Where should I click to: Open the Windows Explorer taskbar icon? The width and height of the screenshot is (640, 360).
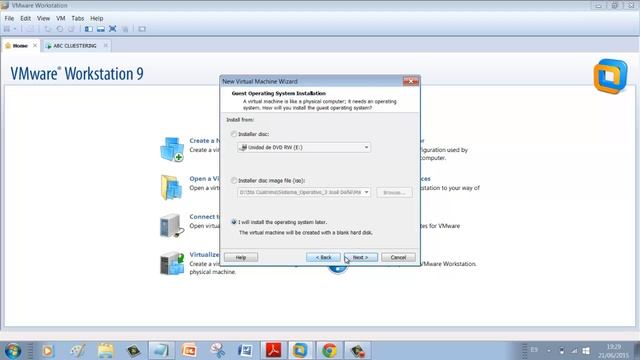click(106, 351)
